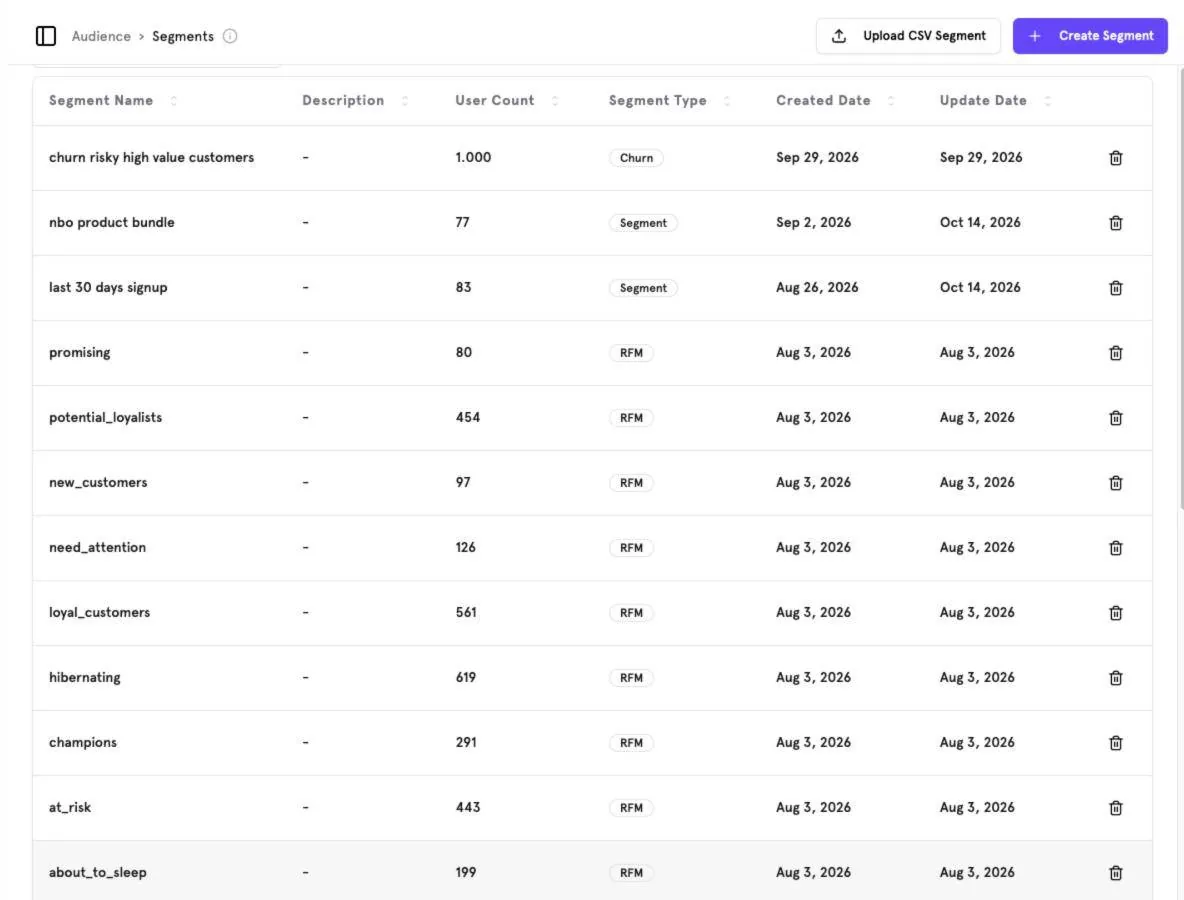Toggle the sidebar panel icon
This screenshot has height=900, width=1184.
tap(45, 36)
